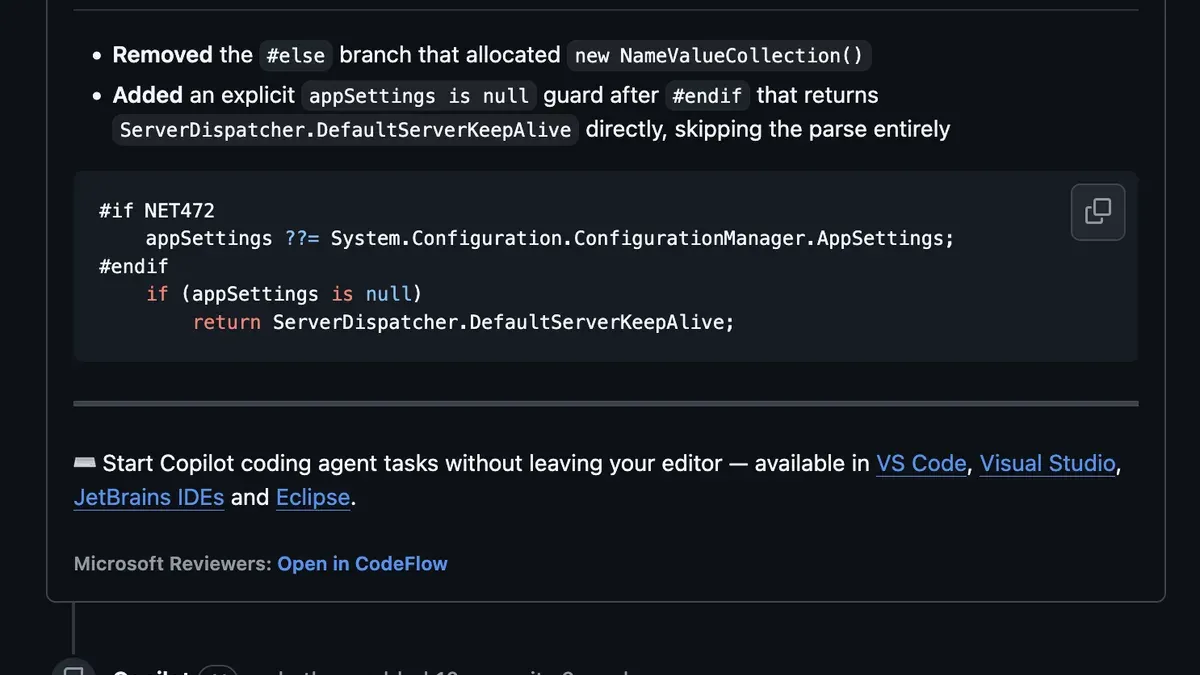Screen dimensions: 1200x675
Task: Copy the code block contents
Action: [1098, 212]
